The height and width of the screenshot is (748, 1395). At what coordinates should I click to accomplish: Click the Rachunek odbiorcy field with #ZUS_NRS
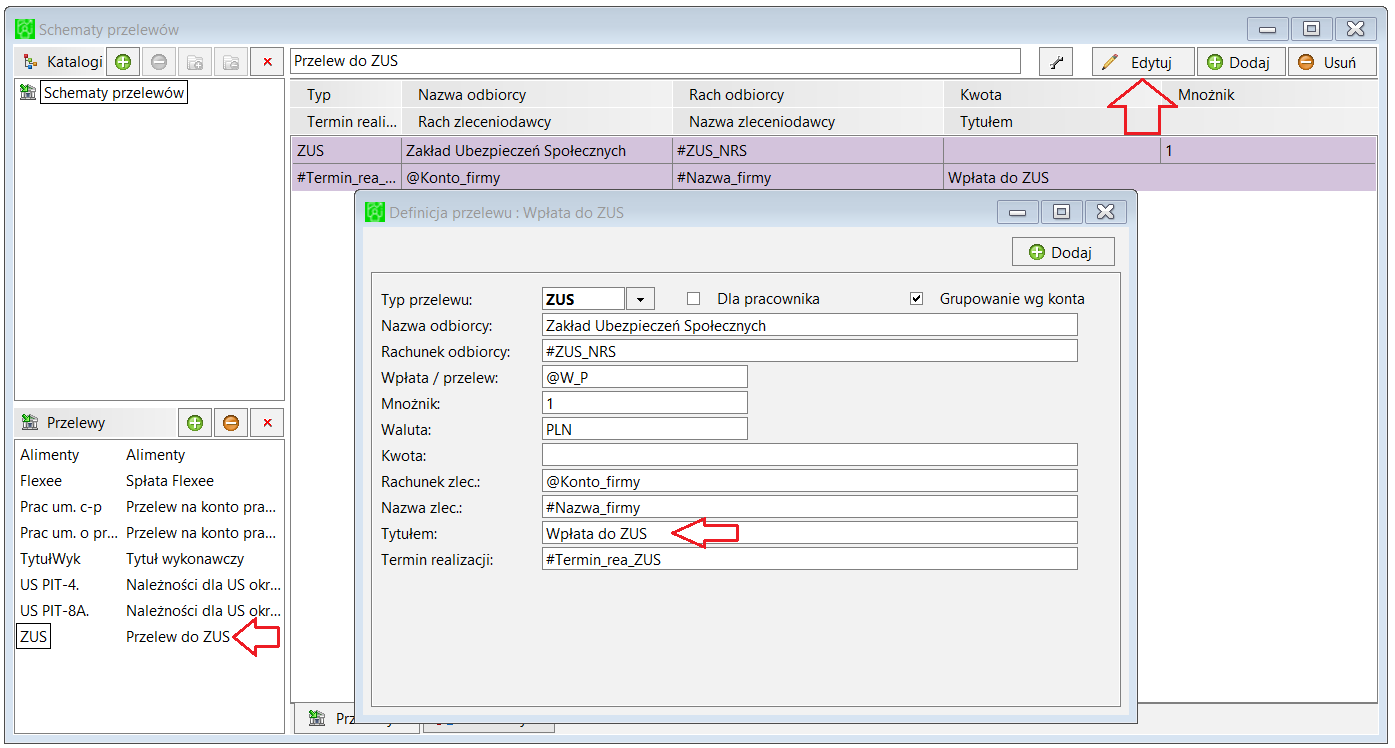[809, 351]
